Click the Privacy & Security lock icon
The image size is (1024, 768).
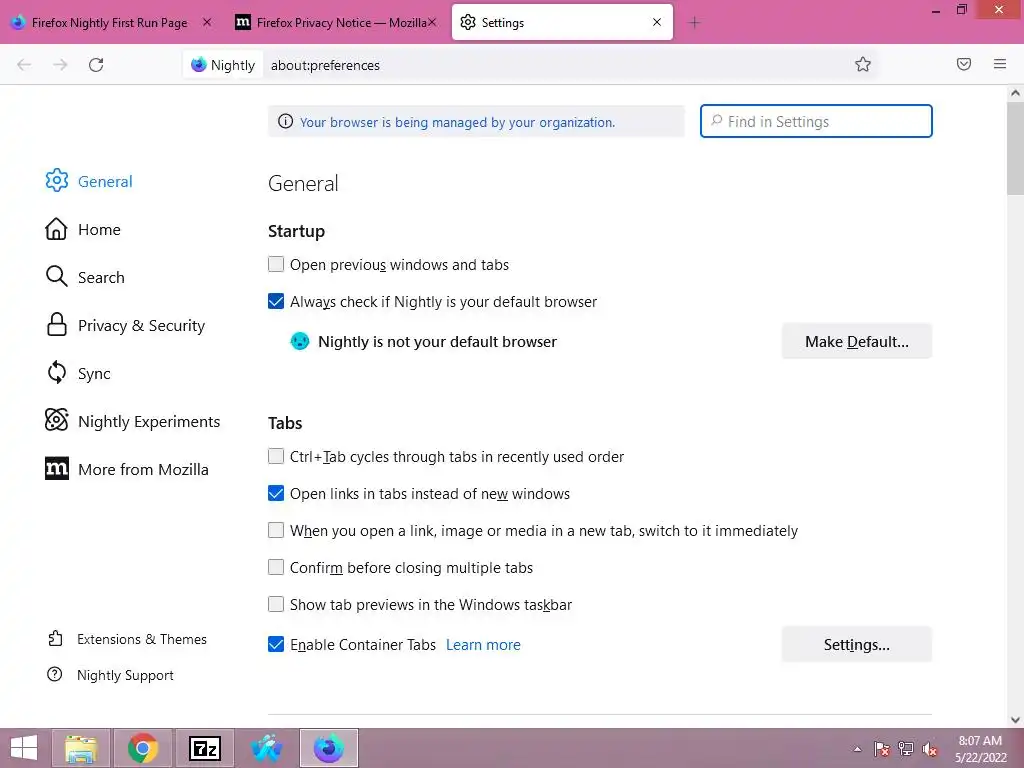57,325
